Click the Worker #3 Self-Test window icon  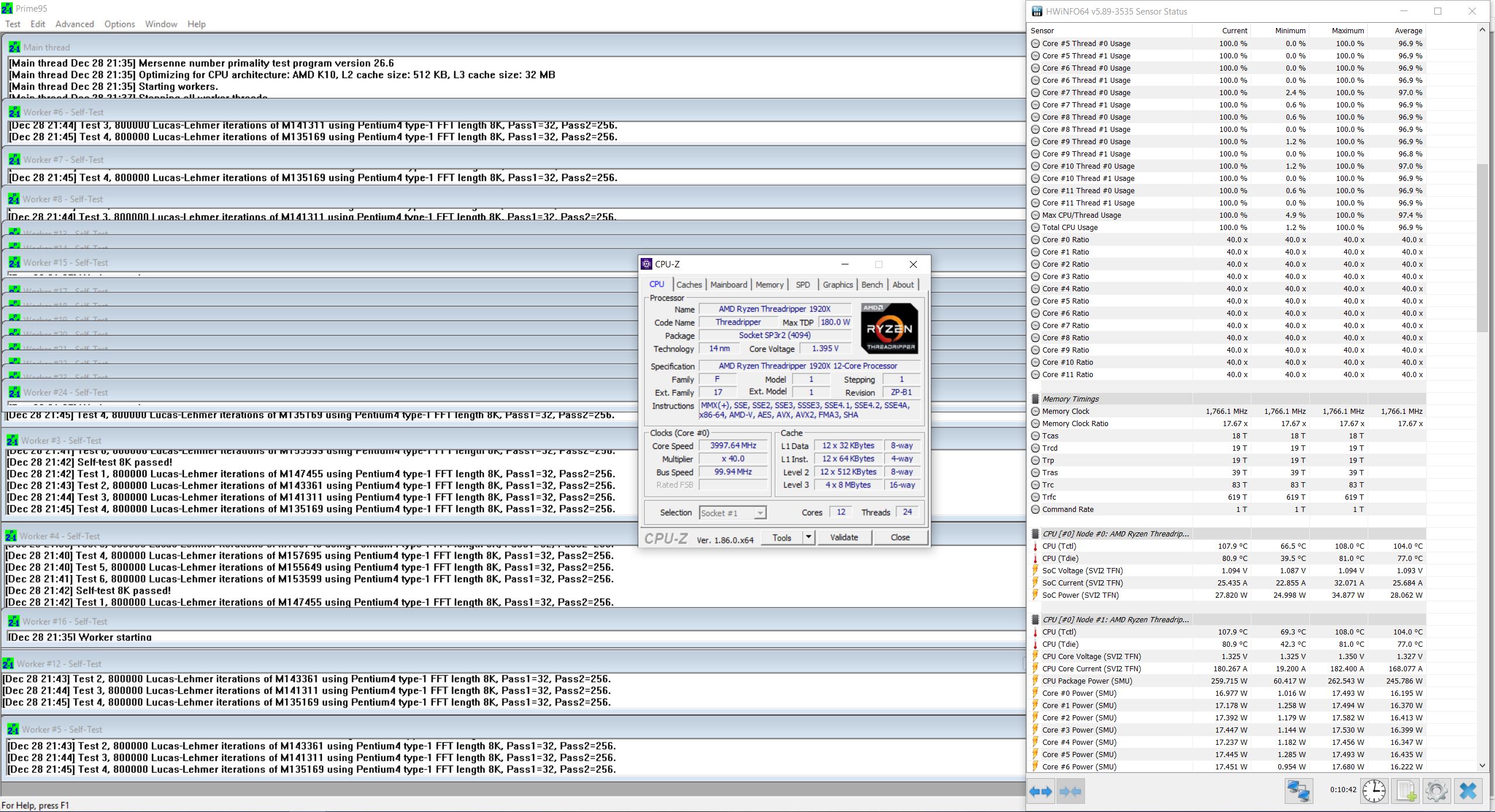12,440
